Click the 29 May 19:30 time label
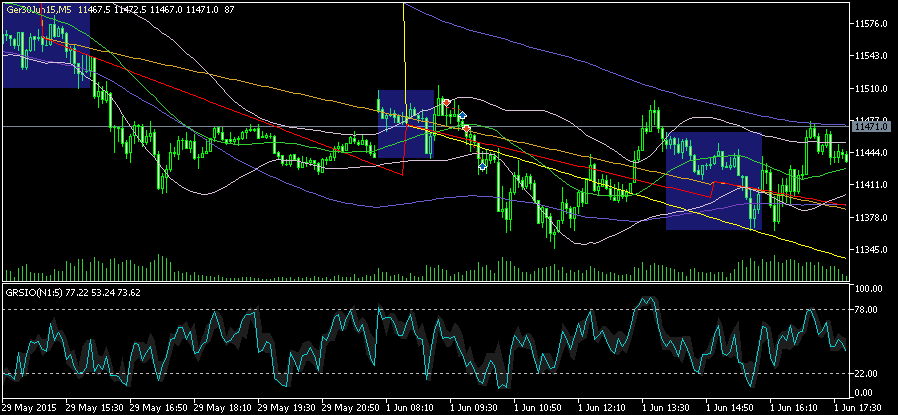Viewport: 898px width, 415px height. click(285, 406)
